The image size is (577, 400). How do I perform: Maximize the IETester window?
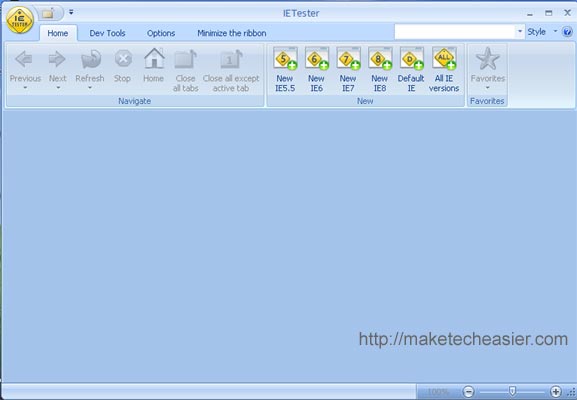(x=549, y=13)
